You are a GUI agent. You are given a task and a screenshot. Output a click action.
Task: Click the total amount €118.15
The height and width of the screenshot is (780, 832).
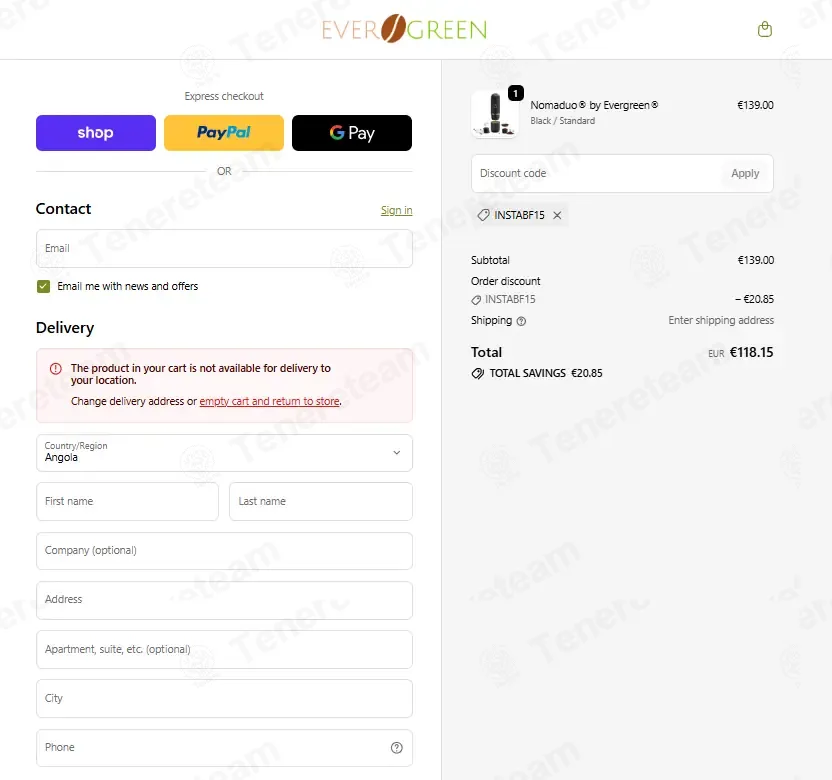751,352
